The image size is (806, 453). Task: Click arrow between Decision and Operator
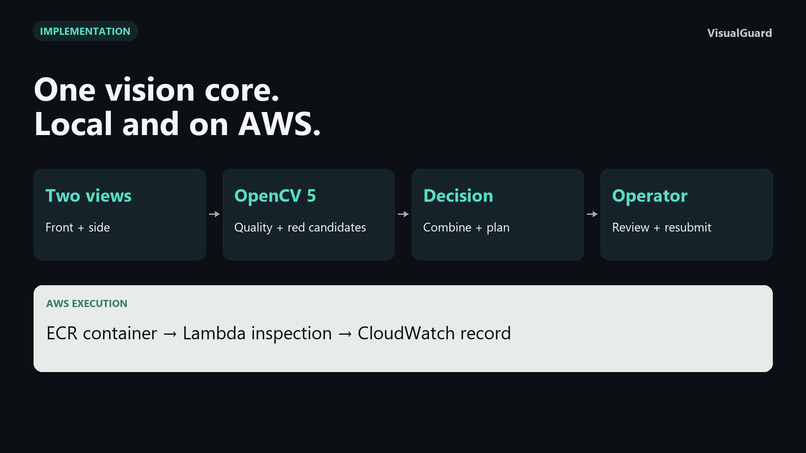pos(592,214)
